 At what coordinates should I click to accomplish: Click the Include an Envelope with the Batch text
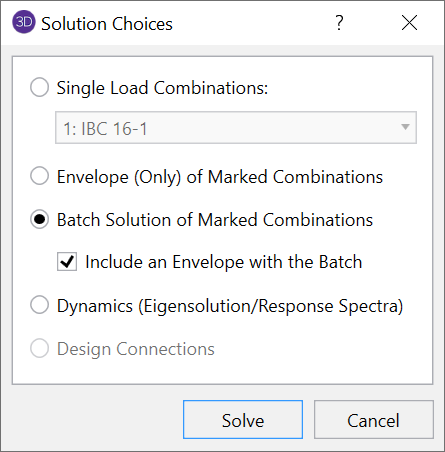click(x=224, y=262)
